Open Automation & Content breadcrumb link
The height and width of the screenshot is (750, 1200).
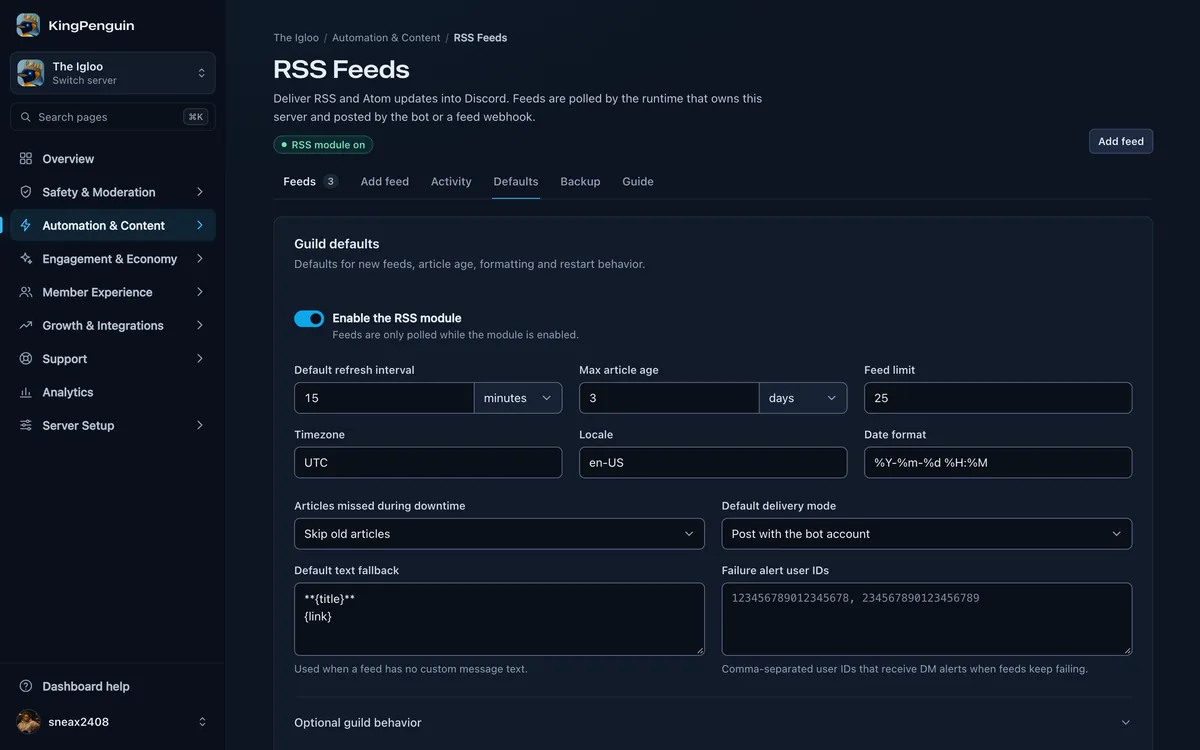[386, 38]
